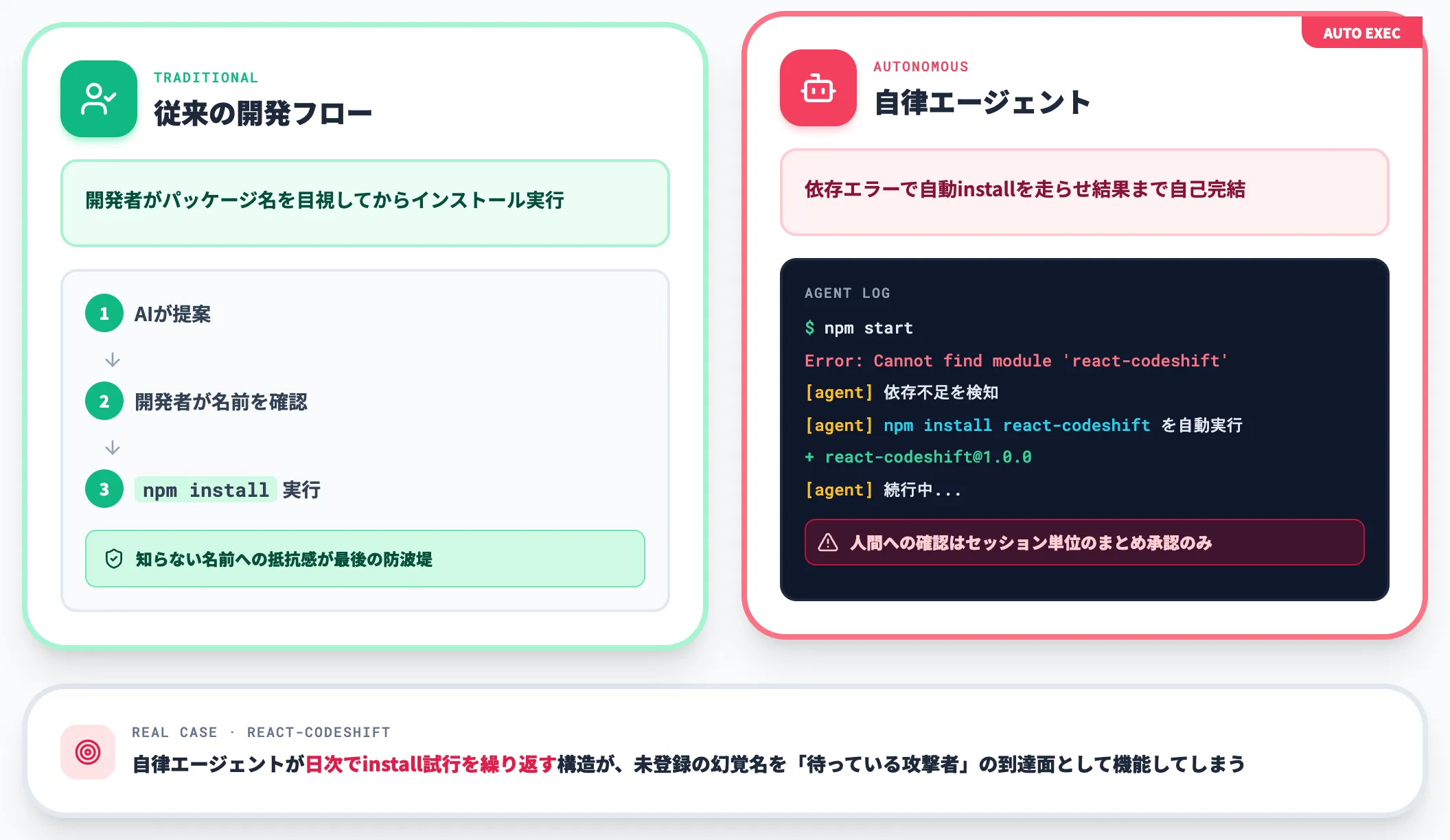Click the error line Cannot find module
The image size is (1450, 840).
tap(1016, 360)
